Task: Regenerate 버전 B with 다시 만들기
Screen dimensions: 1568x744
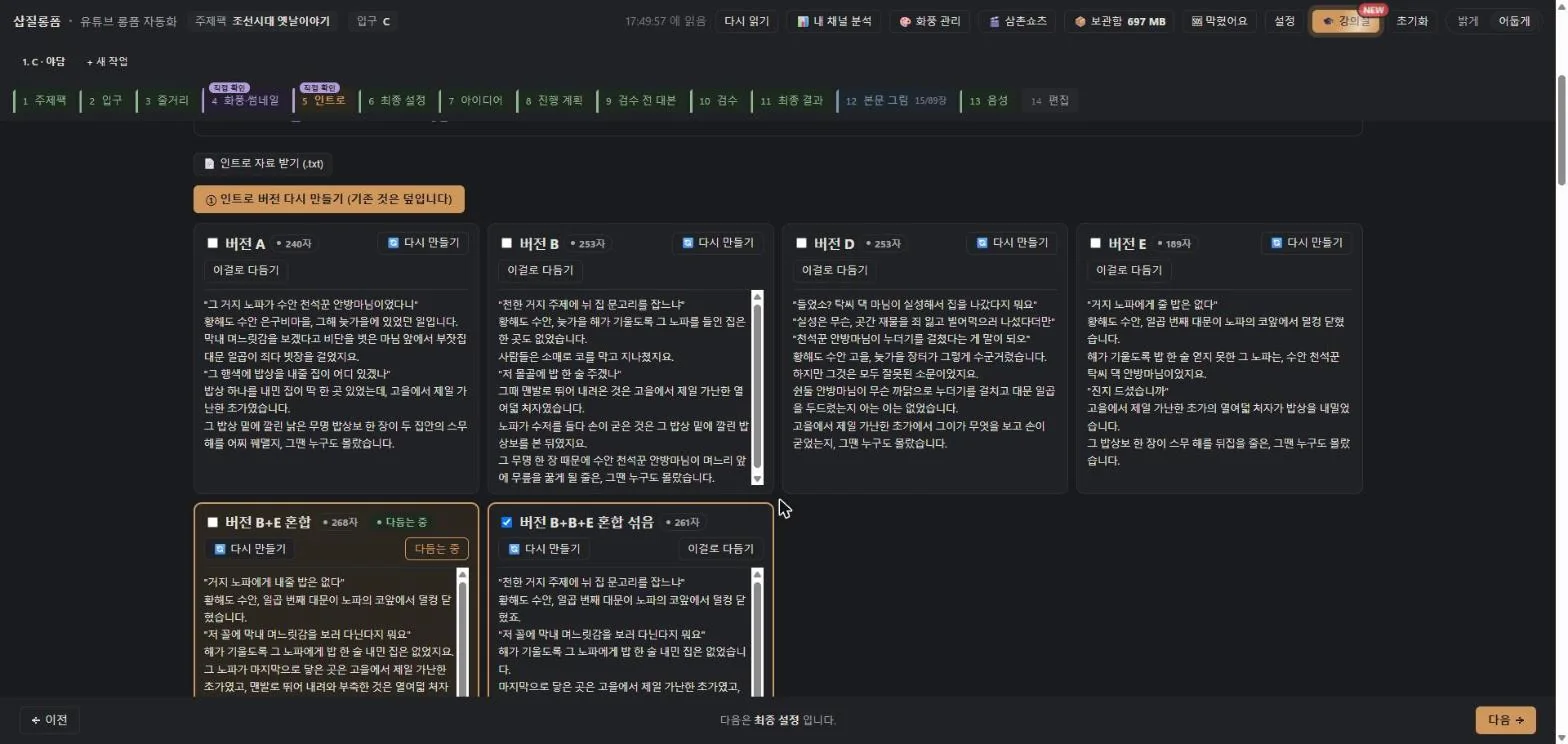Action: point(718,243)
